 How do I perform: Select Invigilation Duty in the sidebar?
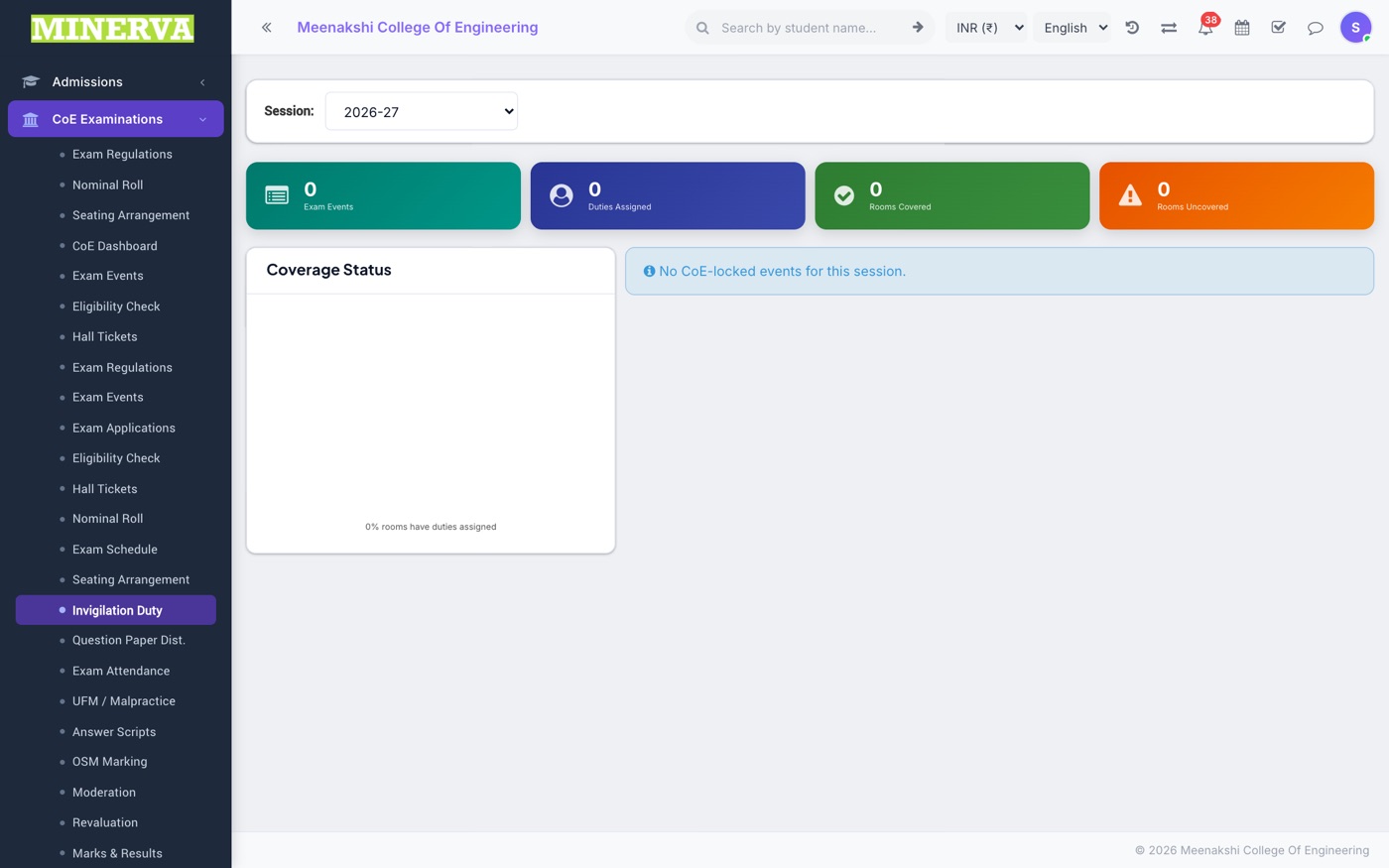115,610
